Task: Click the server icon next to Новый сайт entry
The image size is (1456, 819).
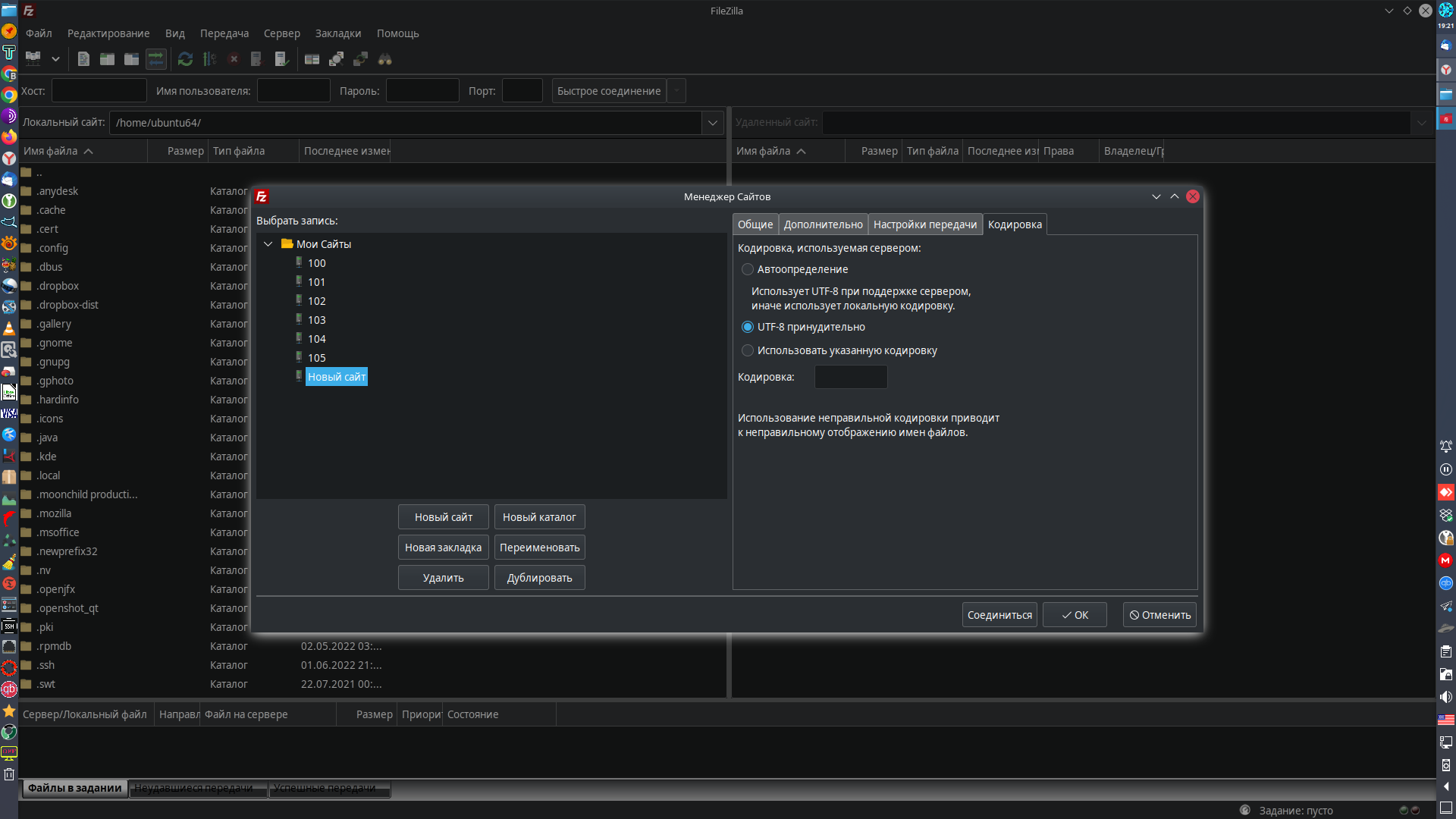Action: pos(299,376)
